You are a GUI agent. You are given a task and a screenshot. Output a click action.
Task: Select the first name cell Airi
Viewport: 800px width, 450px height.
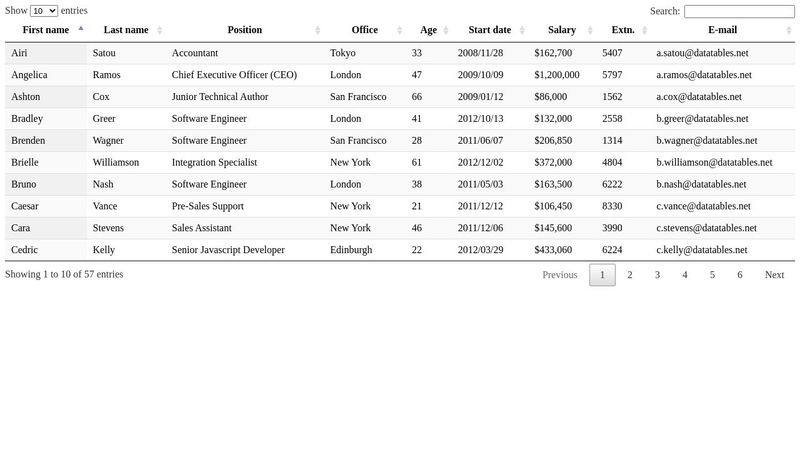click(x=46, y=53)
